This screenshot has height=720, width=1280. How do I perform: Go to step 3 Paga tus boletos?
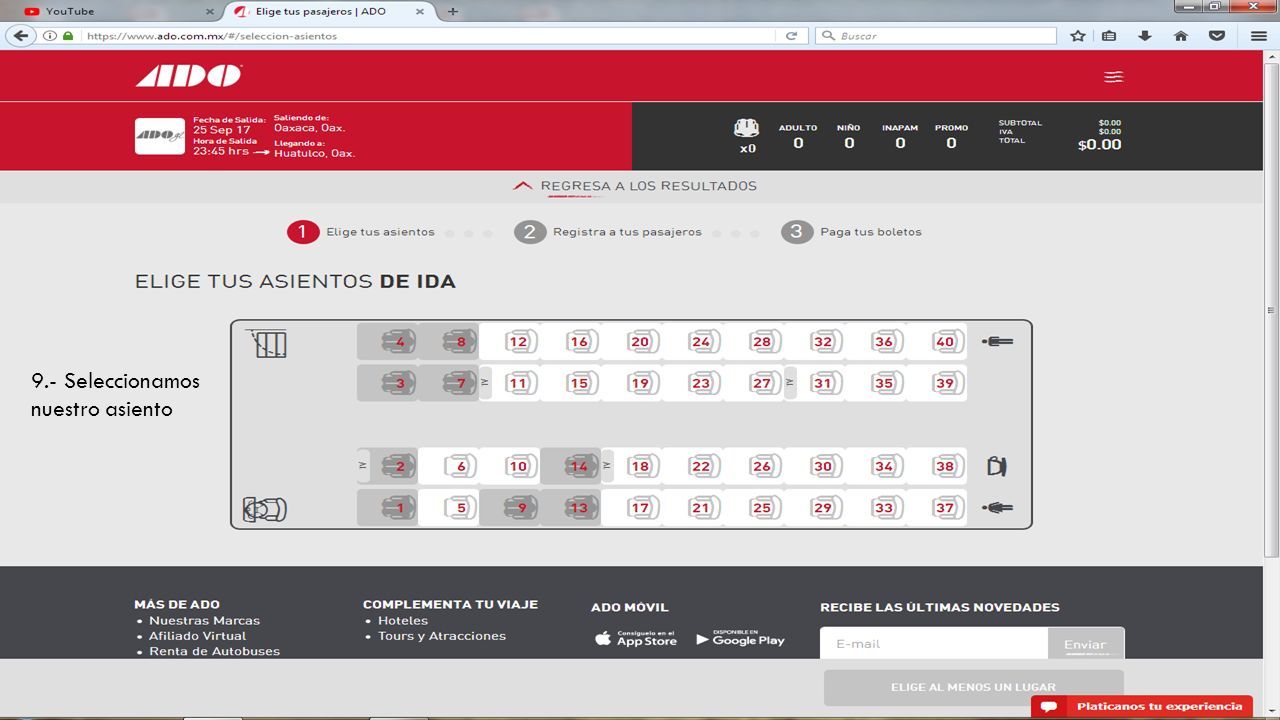click(851, 232)
